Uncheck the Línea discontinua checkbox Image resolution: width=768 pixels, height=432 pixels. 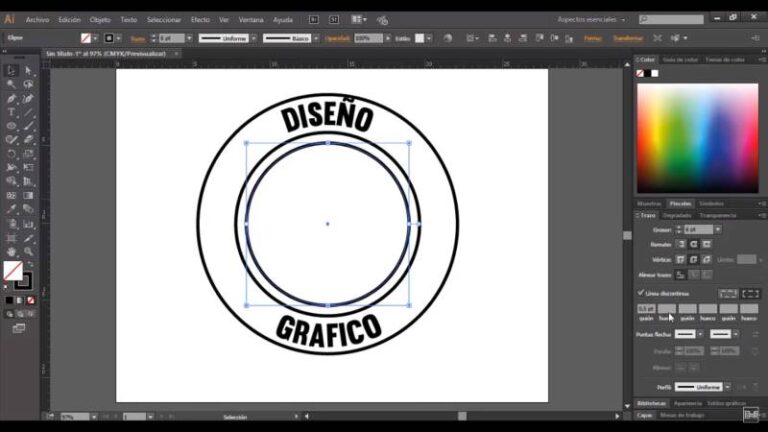point(641,293)
